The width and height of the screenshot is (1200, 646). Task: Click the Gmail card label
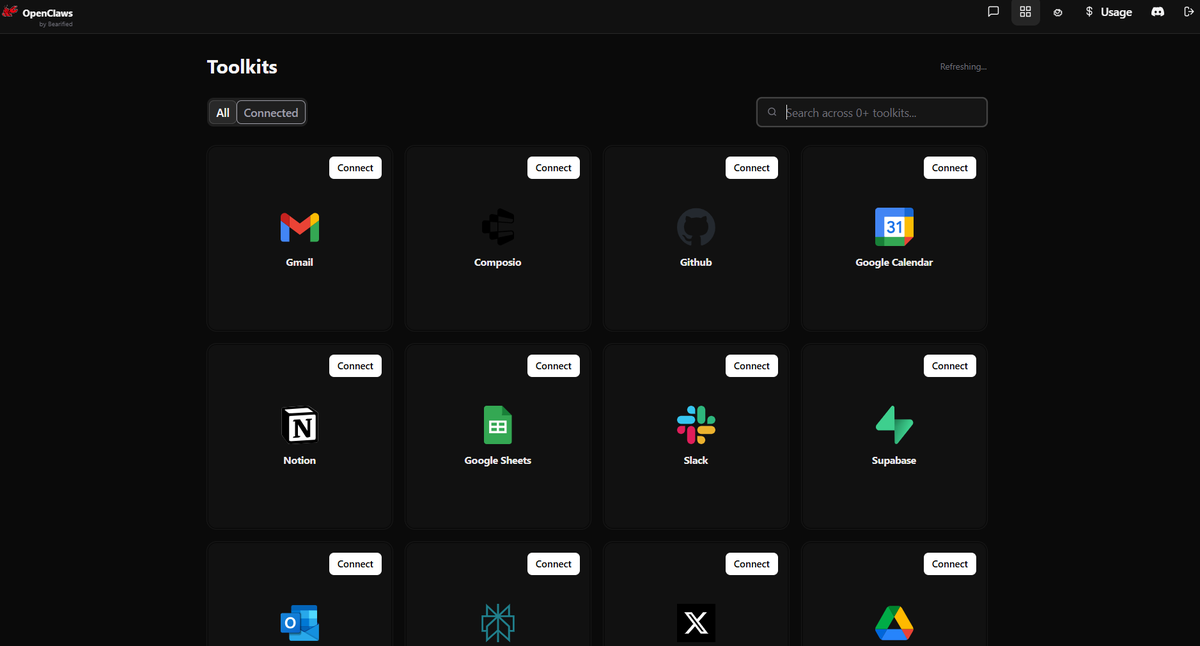300,262
